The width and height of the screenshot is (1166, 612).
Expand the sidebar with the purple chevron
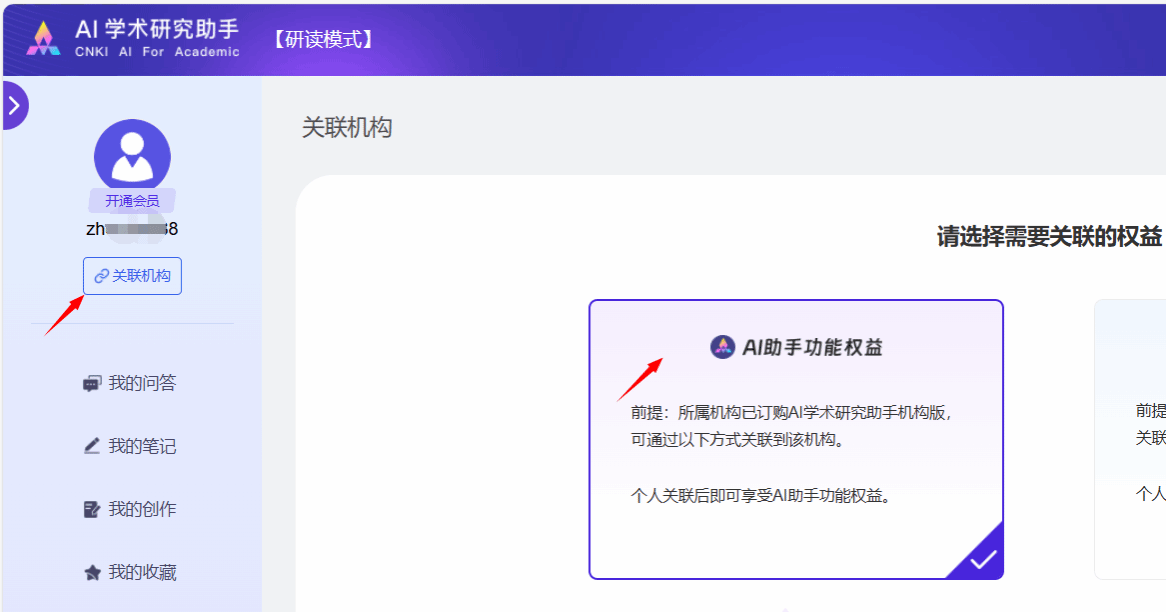tap(14, 106)
